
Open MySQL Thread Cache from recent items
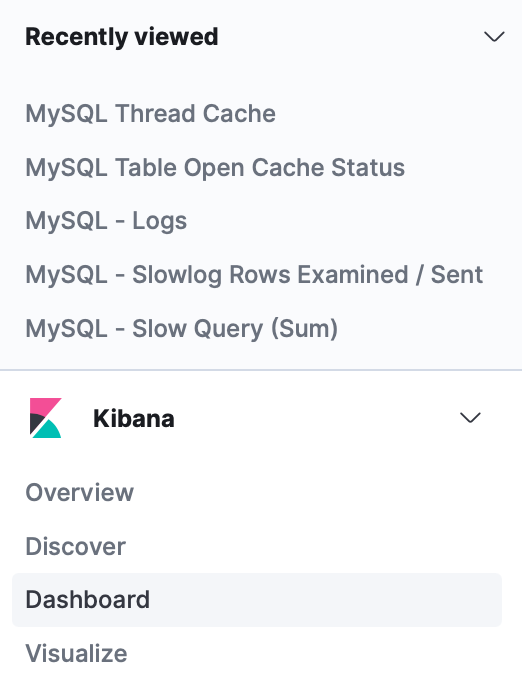151,114
